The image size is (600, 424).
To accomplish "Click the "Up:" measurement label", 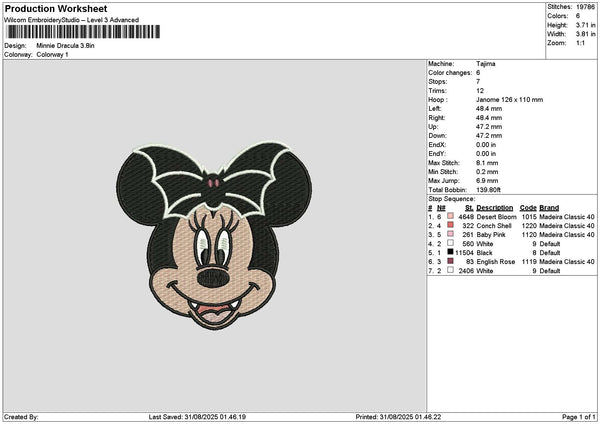I will 433,127.
